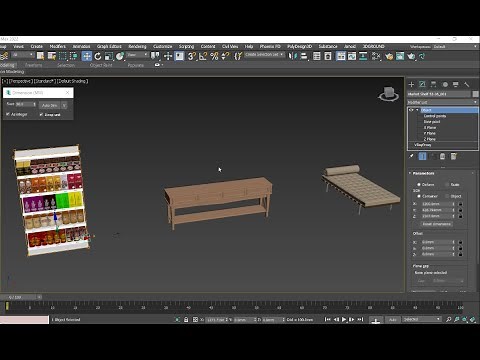Click the Auto Dim button
This screenshot has width=480, height=360.
(50, 105)
